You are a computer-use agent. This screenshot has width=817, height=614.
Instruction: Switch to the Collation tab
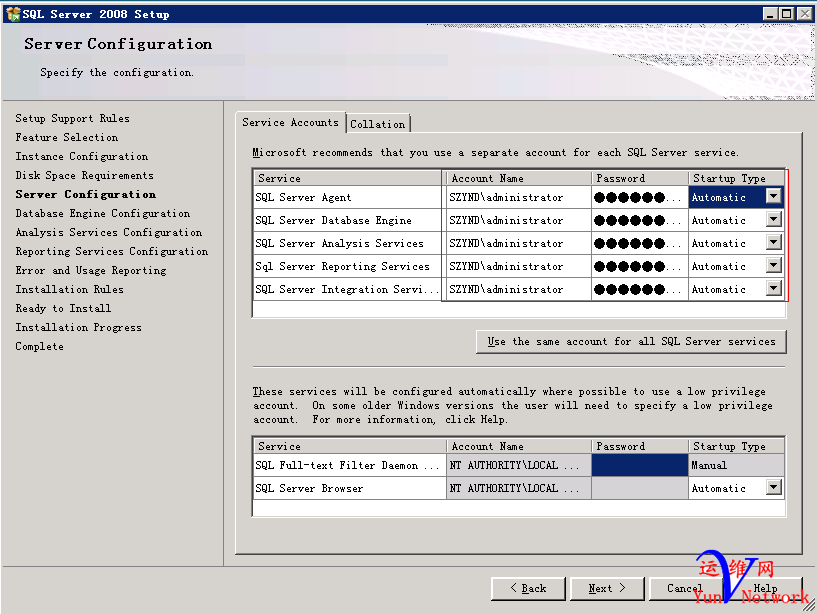[x=378, y=124]
